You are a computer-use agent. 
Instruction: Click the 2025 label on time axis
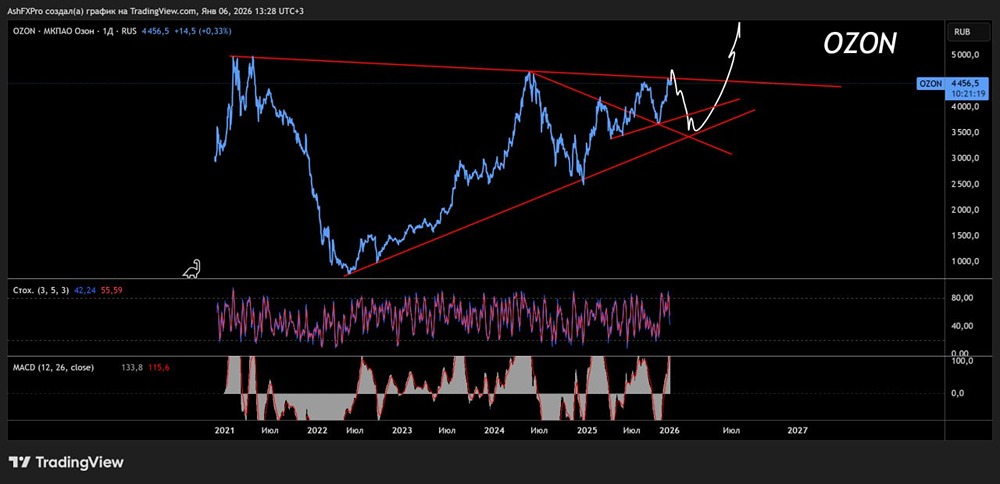click(x=586, y=430)
